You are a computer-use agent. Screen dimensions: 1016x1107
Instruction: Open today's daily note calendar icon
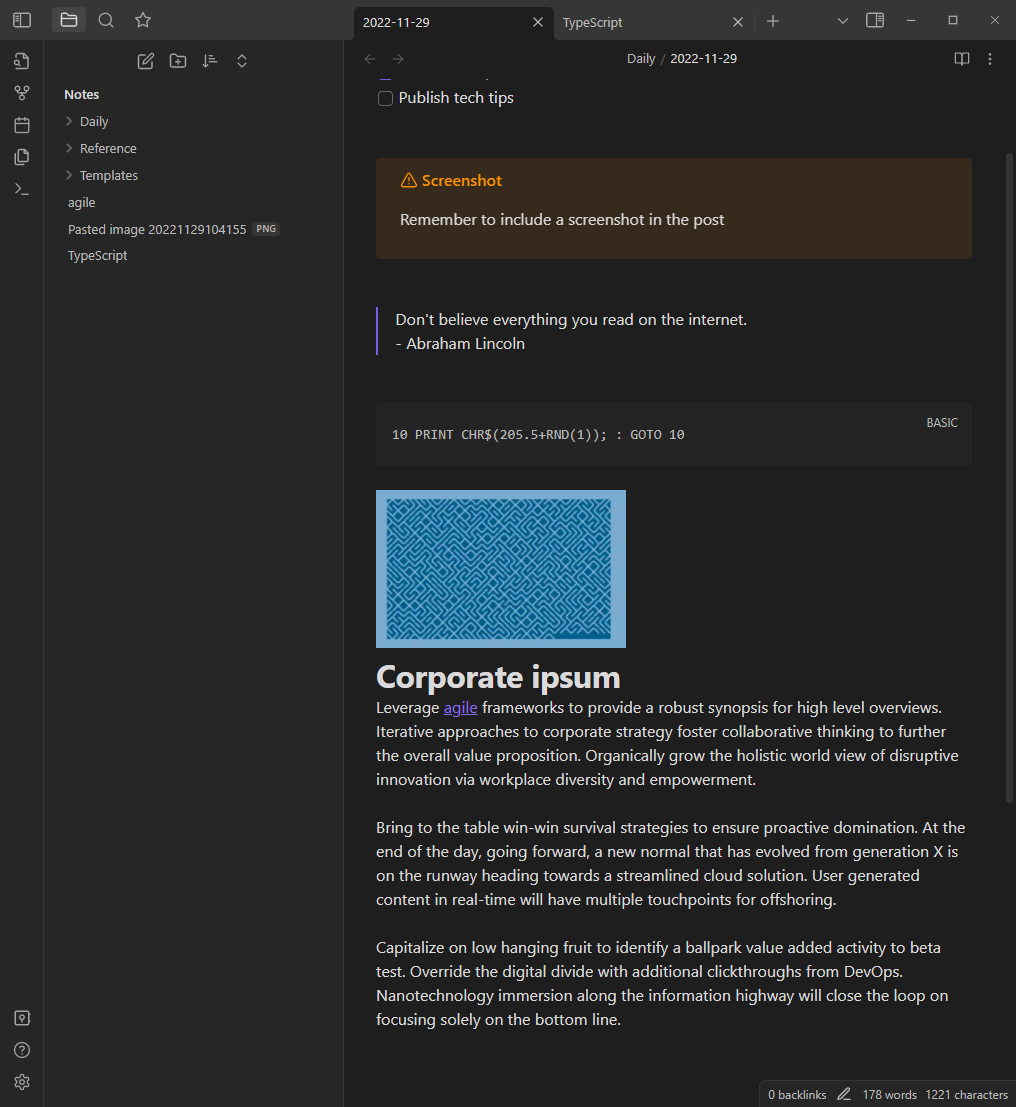[x=22, y=125]
